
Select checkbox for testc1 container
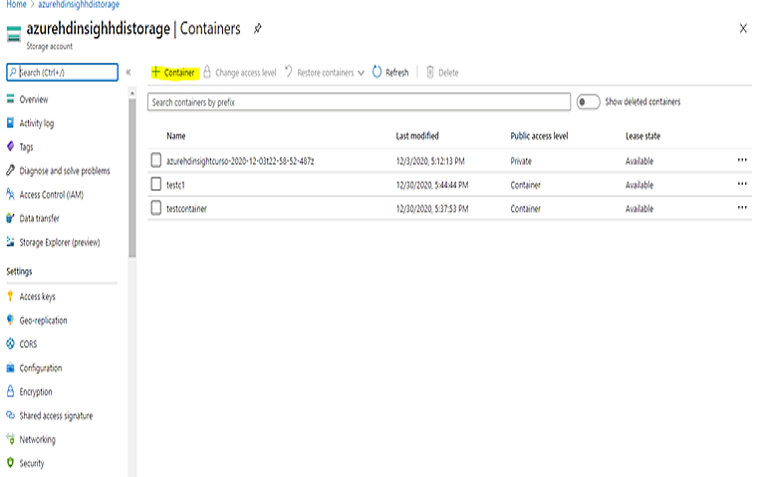[156, 184]
